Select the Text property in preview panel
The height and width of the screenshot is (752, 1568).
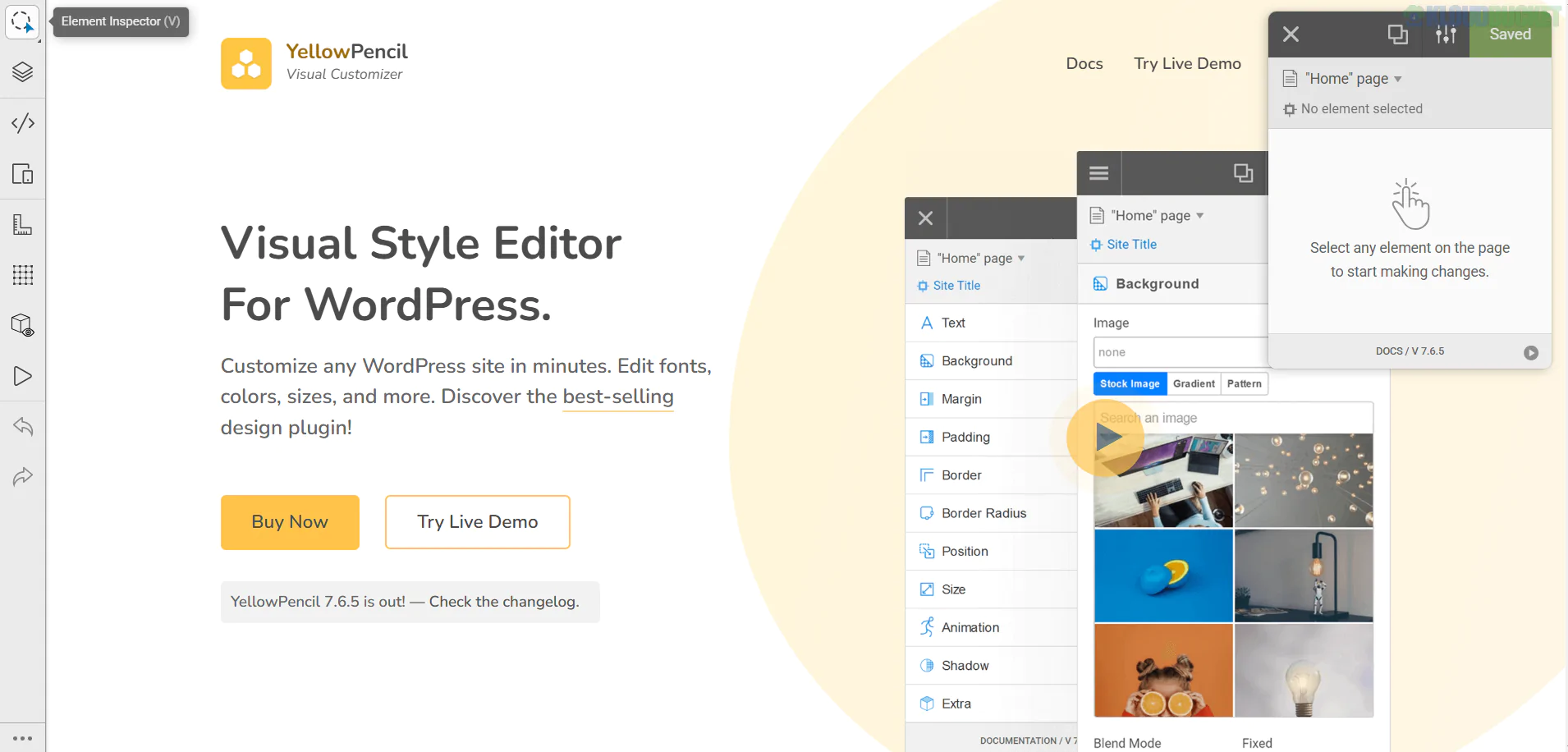(991, 323)
